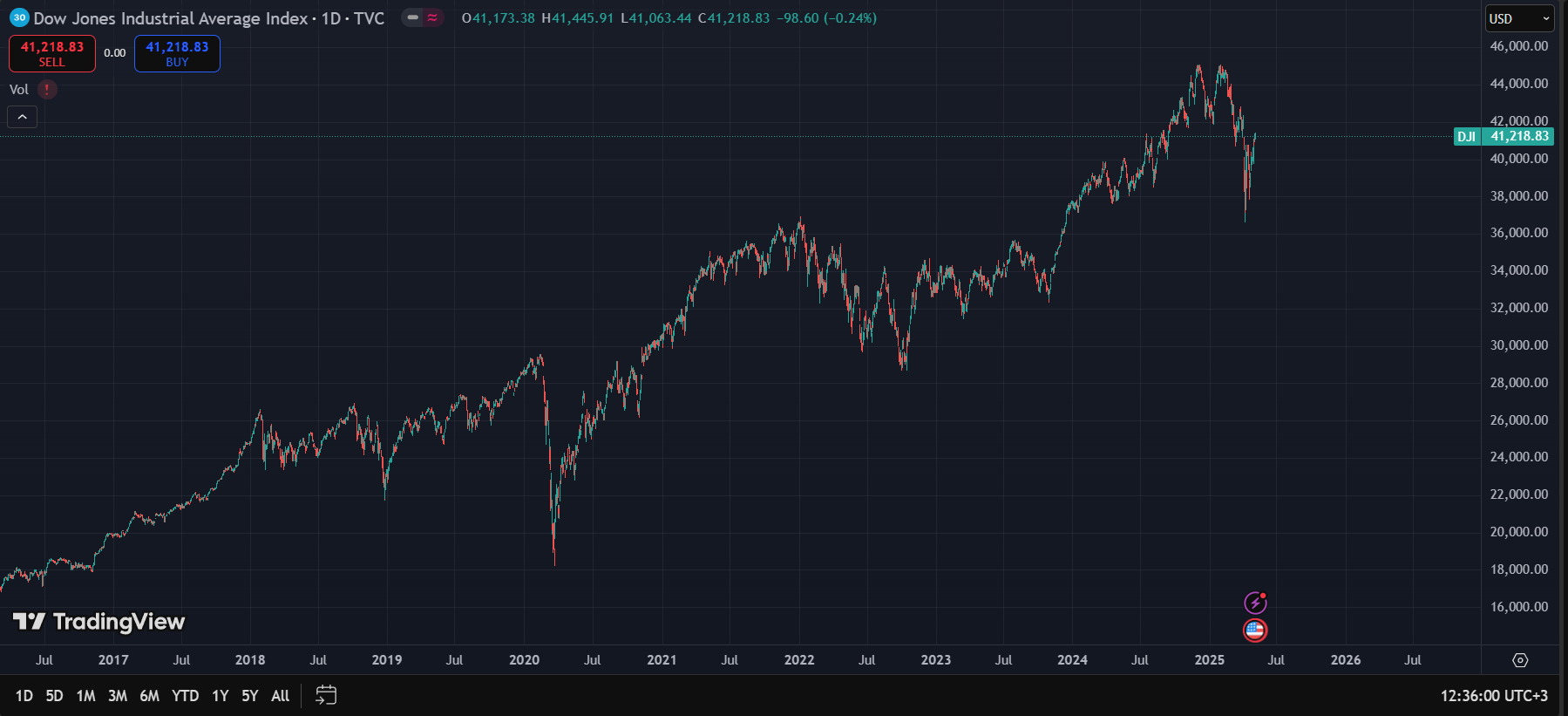Click the 2026 label on the time axis
The image size is (1568, 716).
(1346, 659)
